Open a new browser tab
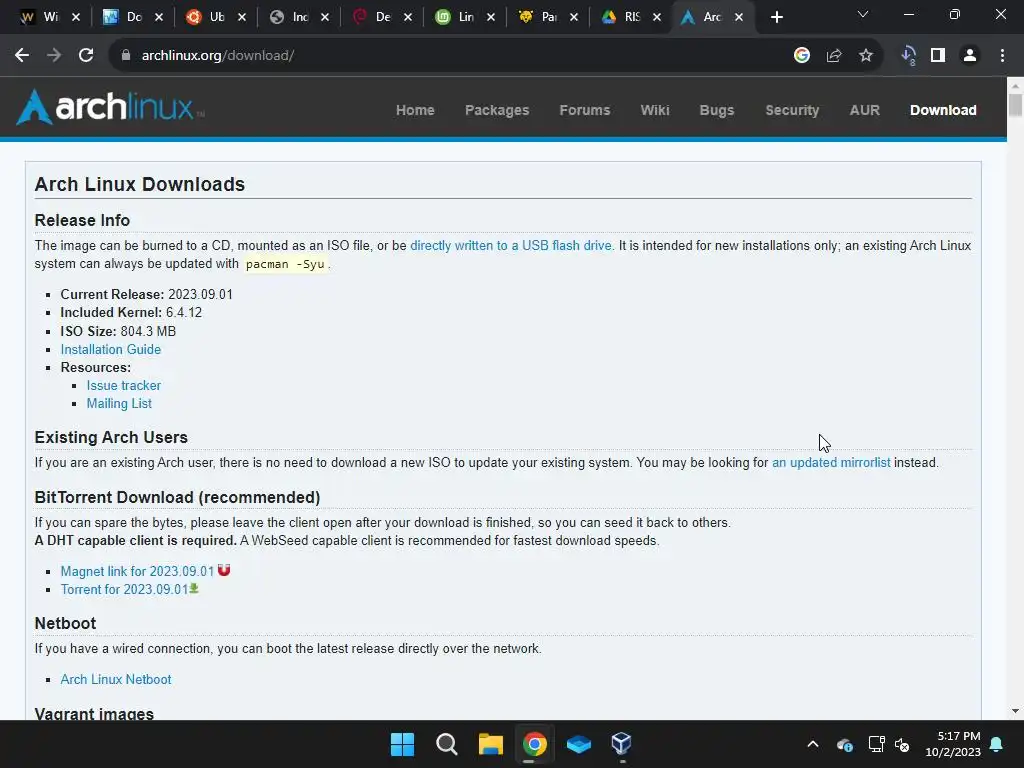 (776, 18)
